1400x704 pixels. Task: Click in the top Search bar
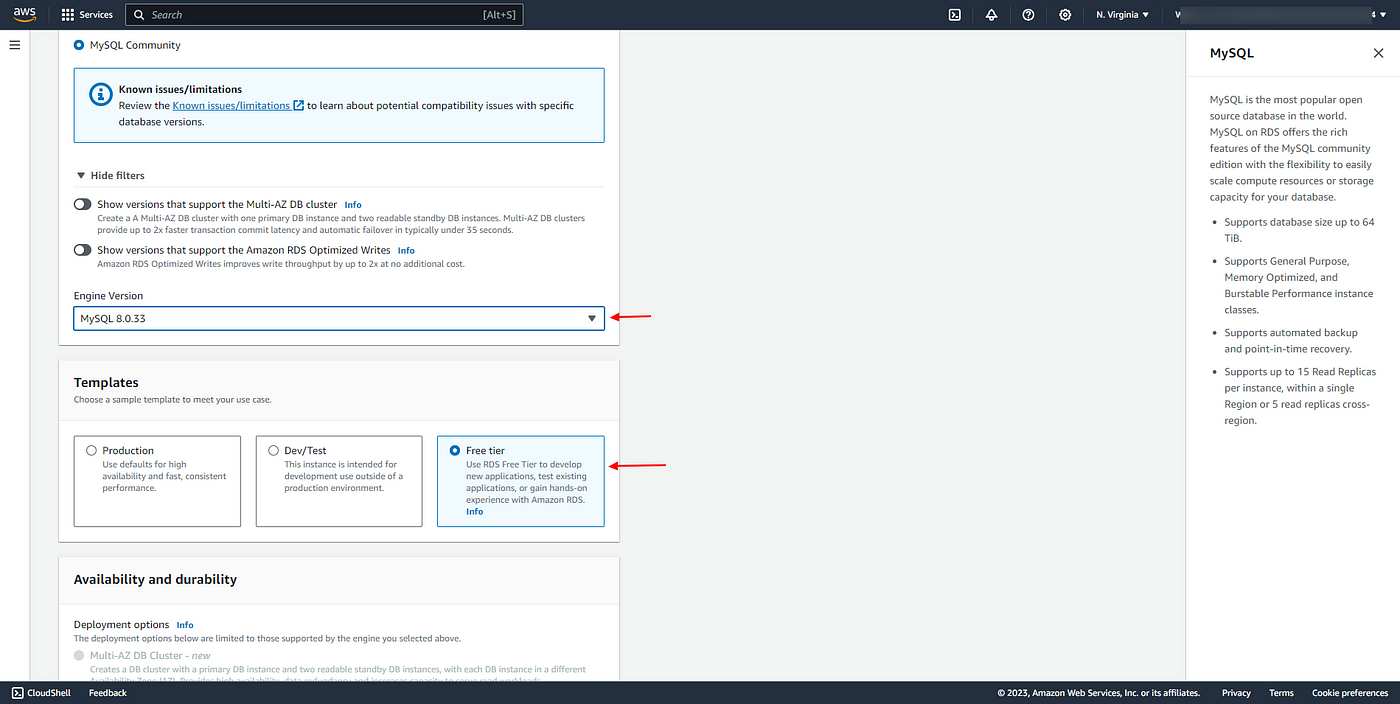324,15
